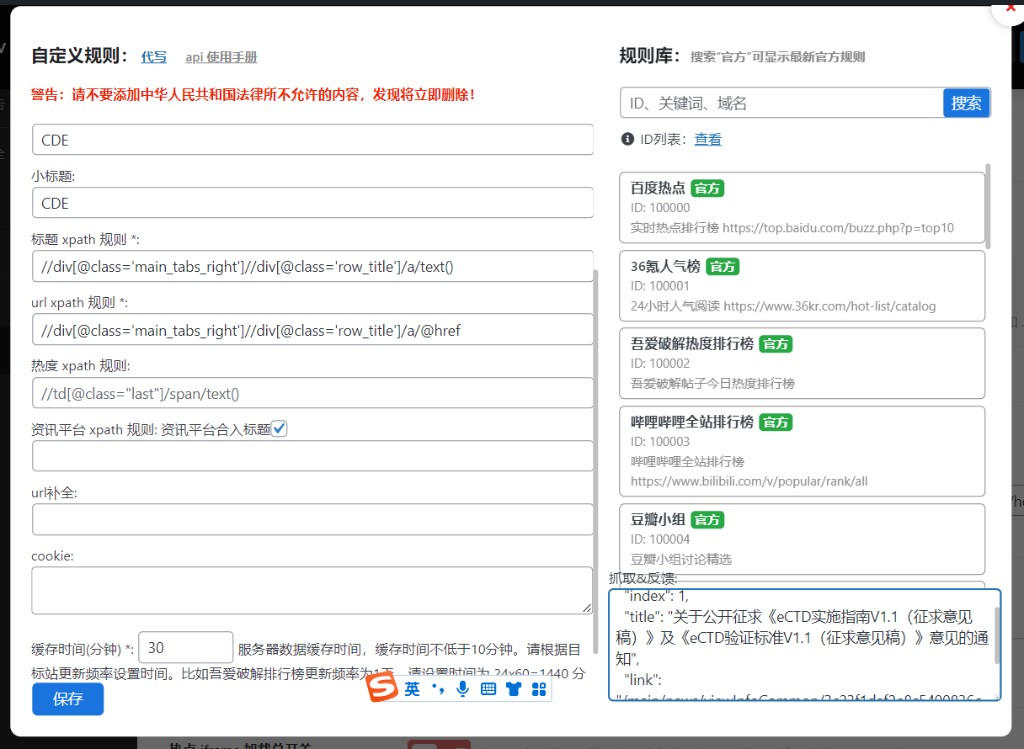The height and width of the screenshot is (749, 1024).
Task: Click the 官方 badge on 百度热点
Action: (707, 188)
